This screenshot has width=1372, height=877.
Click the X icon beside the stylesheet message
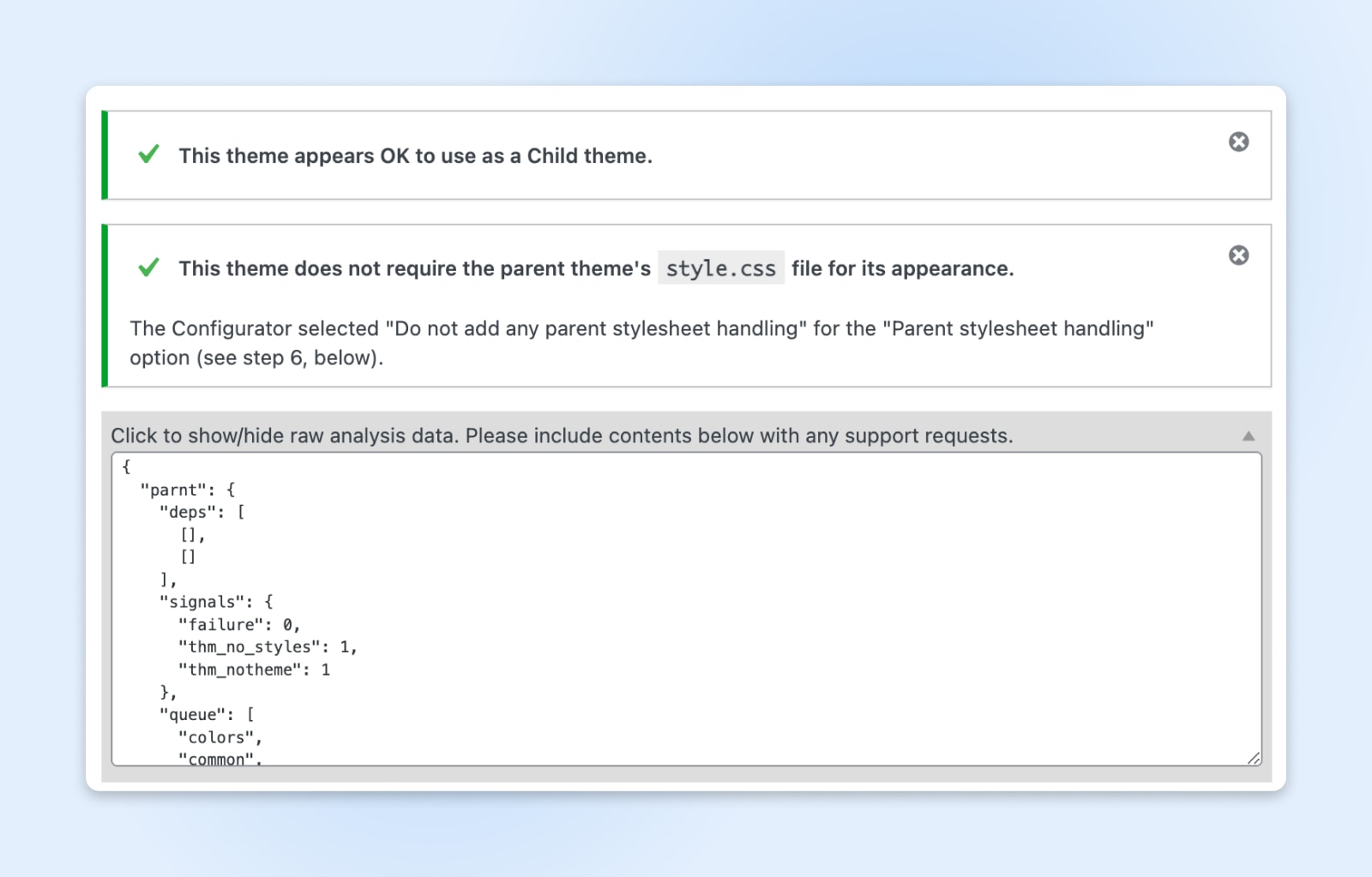click(x=1238, y=255)
